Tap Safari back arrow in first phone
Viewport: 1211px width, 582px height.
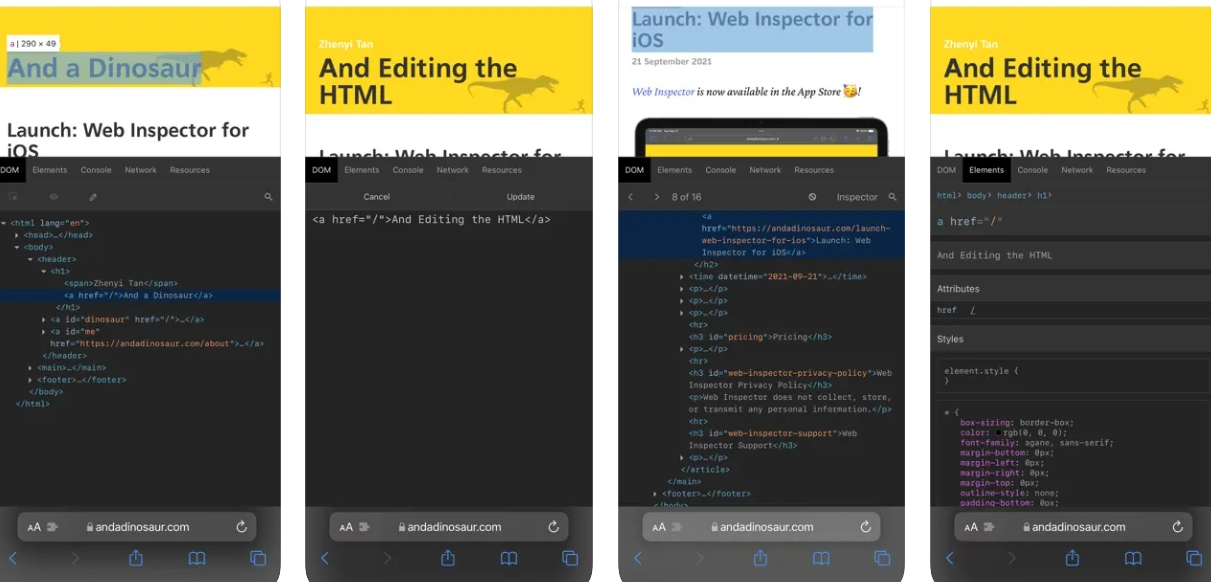pos(13,558)
